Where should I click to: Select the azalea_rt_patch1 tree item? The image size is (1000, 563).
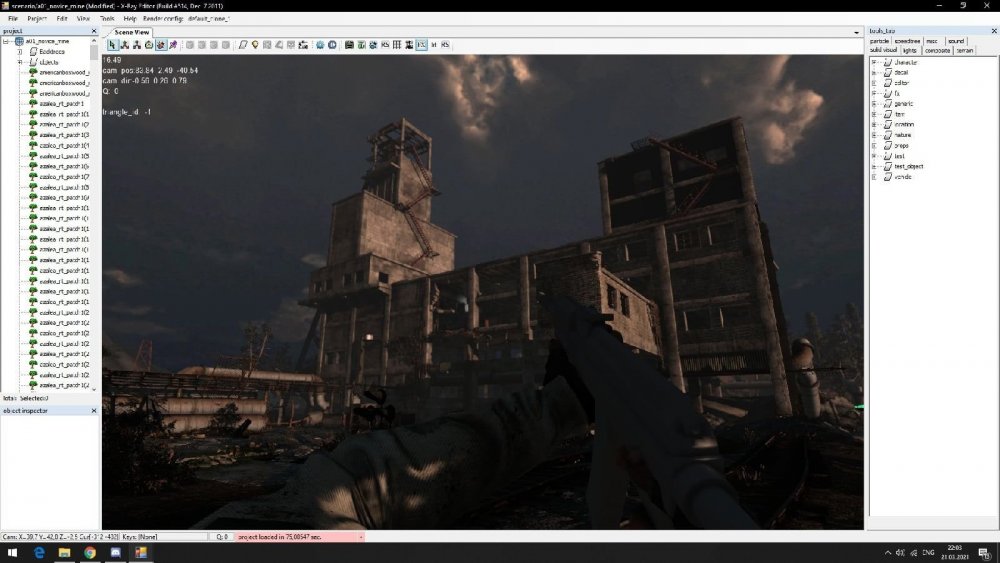(x=62, y=103)
